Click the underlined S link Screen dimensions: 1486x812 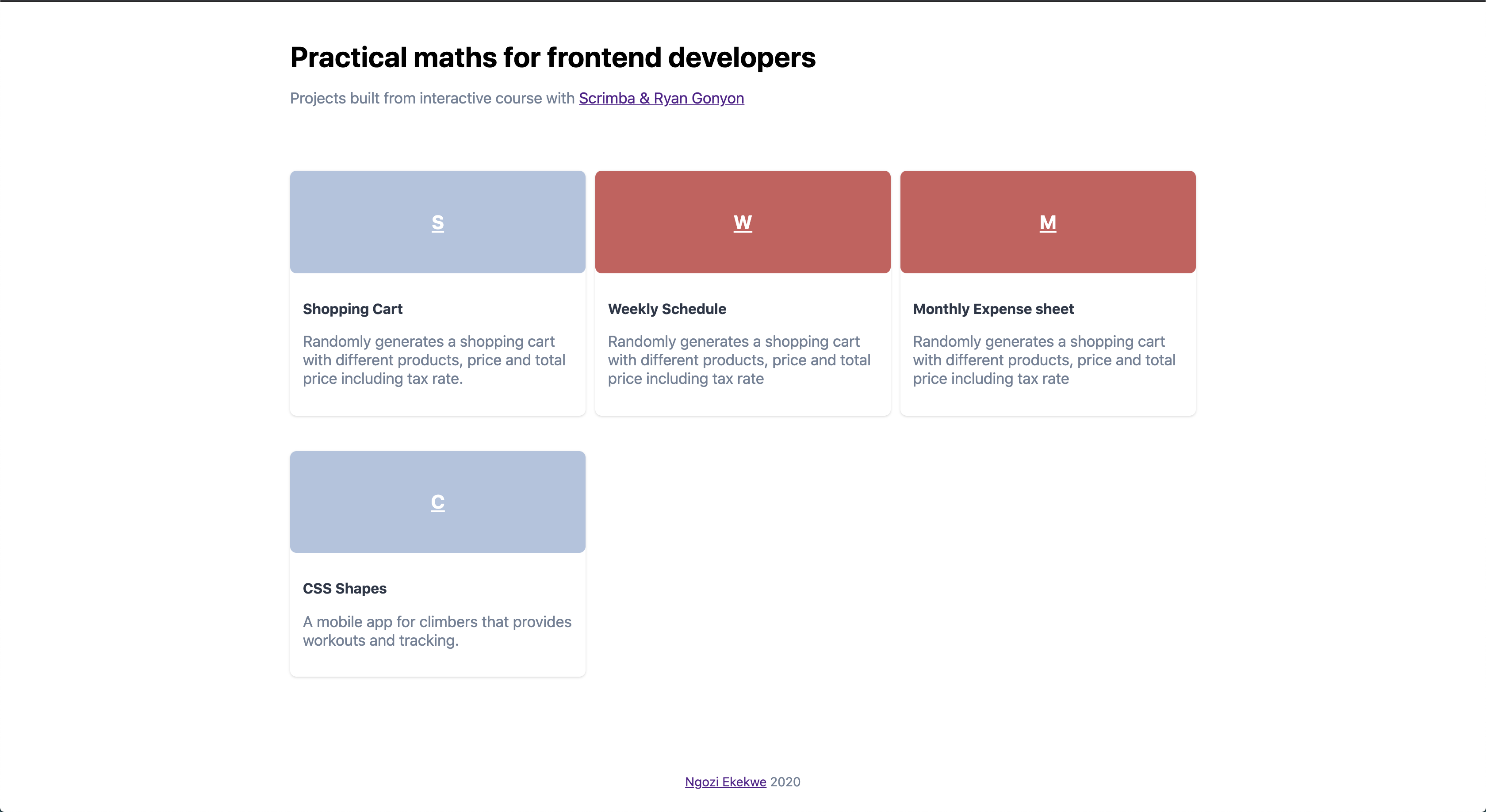437,222
